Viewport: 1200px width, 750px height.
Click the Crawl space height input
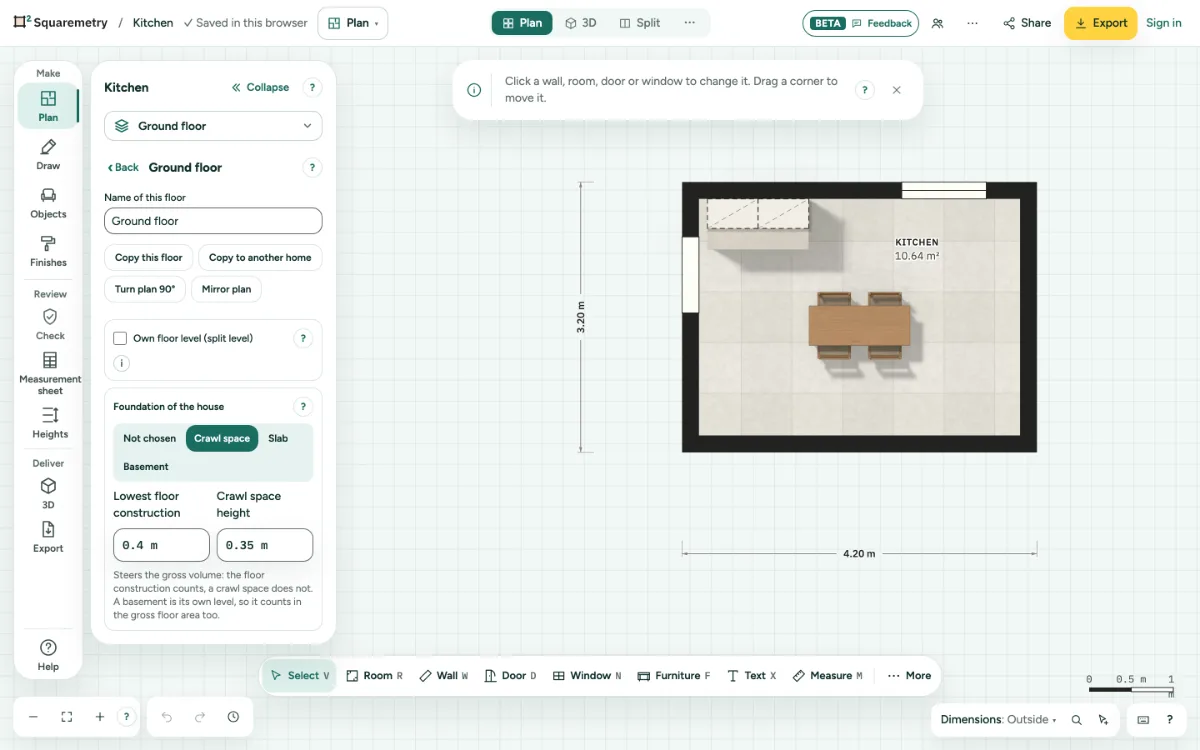pos(265,545)
